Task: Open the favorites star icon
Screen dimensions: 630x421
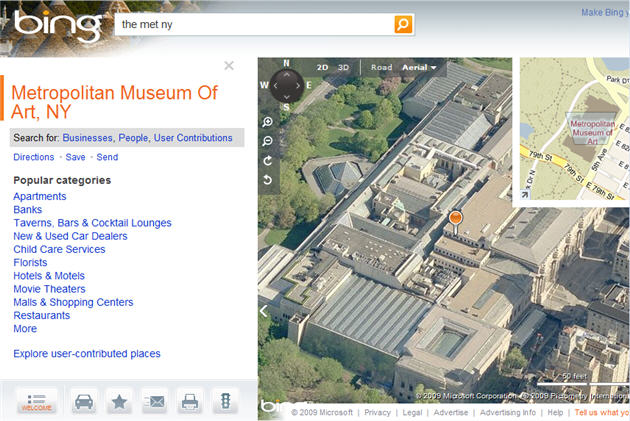Action: click(119, 402)
